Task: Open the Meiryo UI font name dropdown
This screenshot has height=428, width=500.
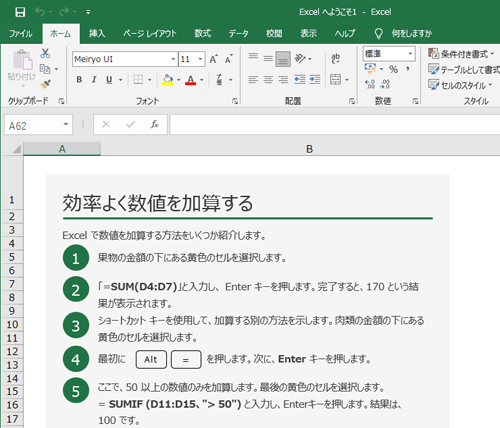Action: tap(173, 59)
